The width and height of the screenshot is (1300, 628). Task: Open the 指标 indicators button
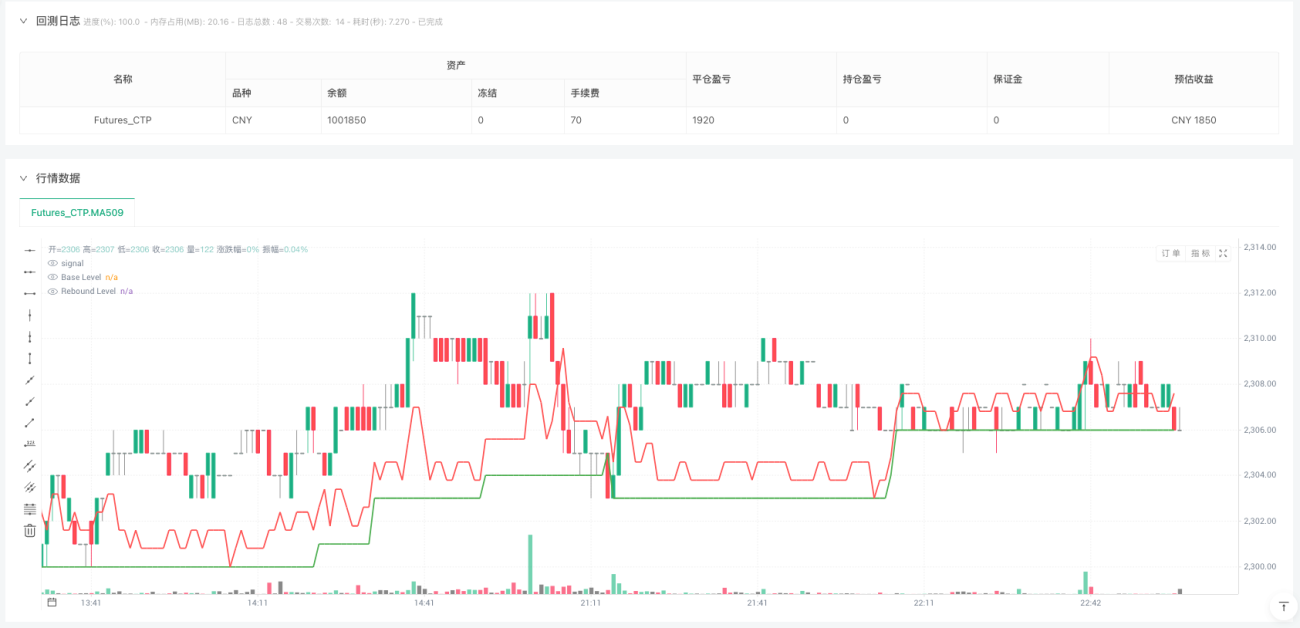[x=1199, y=254]
